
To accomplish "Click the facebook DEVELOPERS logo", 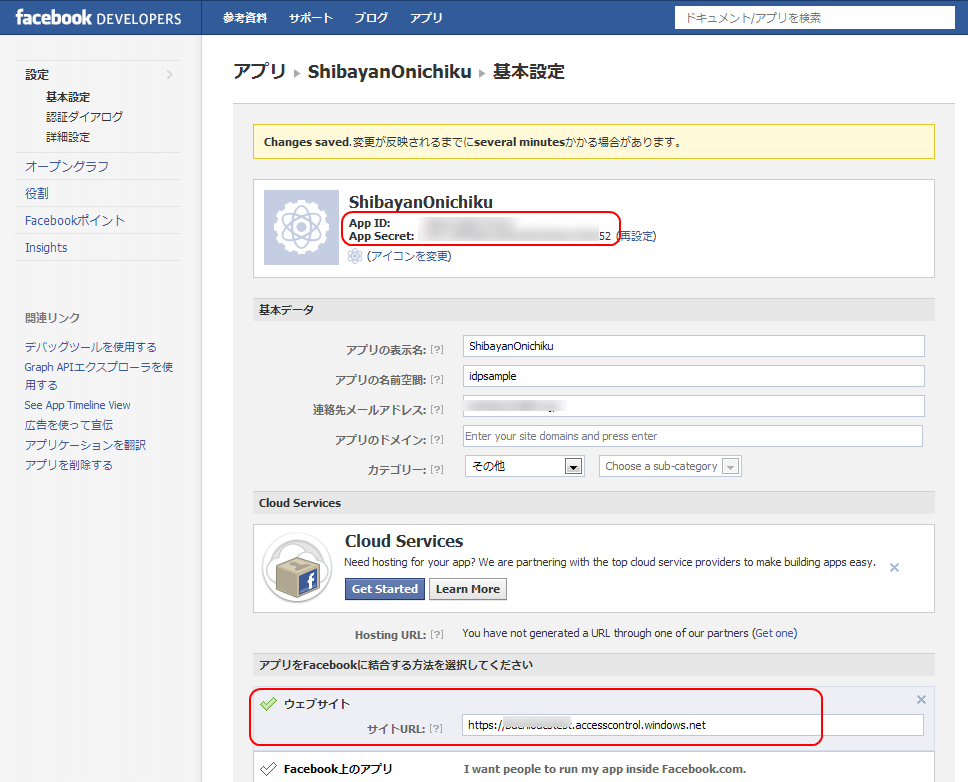I will 98,17.
